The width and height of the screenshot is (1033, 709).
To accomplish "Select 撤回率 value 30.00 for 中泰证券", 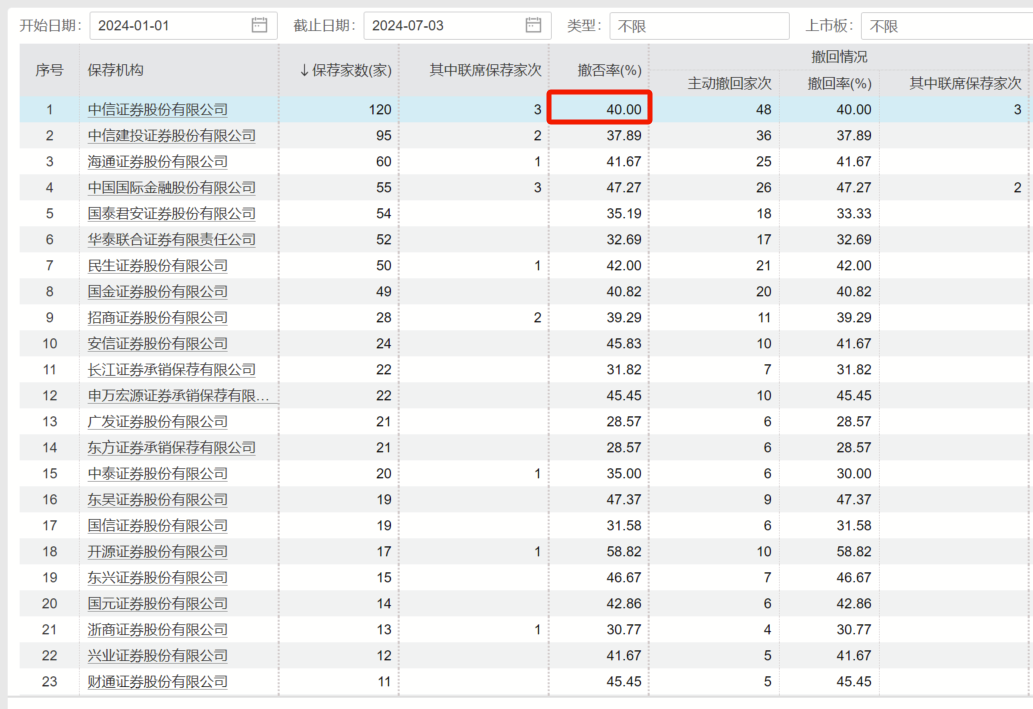I will point(854,474).
